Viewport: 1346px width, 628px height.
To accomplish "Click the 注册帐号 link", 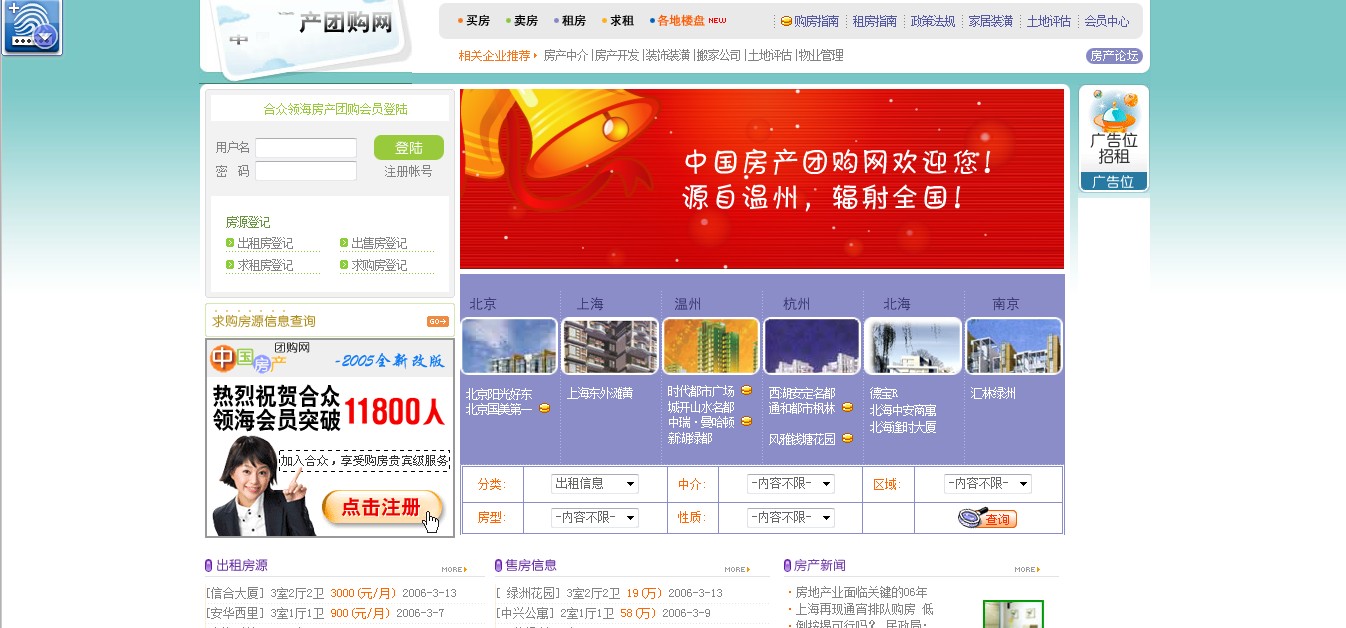I will coord(409,172).
